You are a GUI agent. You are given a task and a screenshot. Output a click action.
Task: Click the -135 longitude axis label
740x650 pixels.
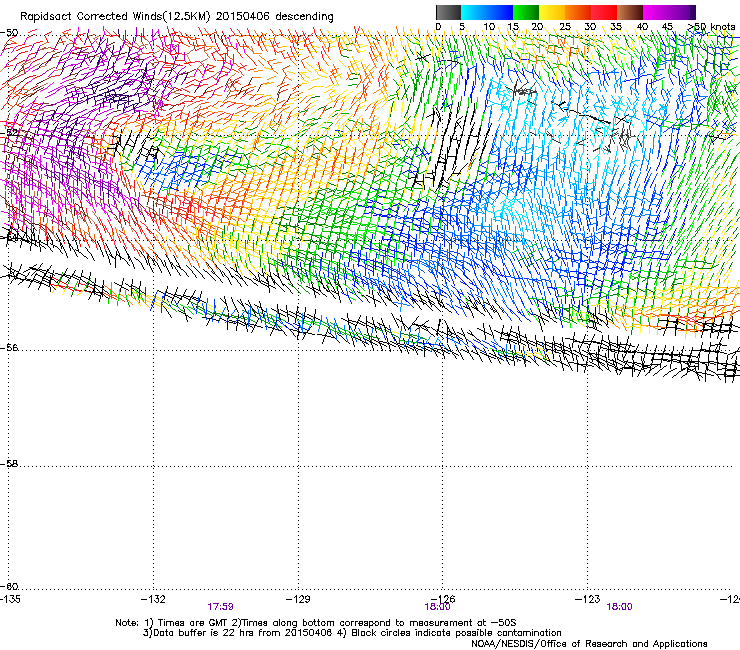pos(10,599)
